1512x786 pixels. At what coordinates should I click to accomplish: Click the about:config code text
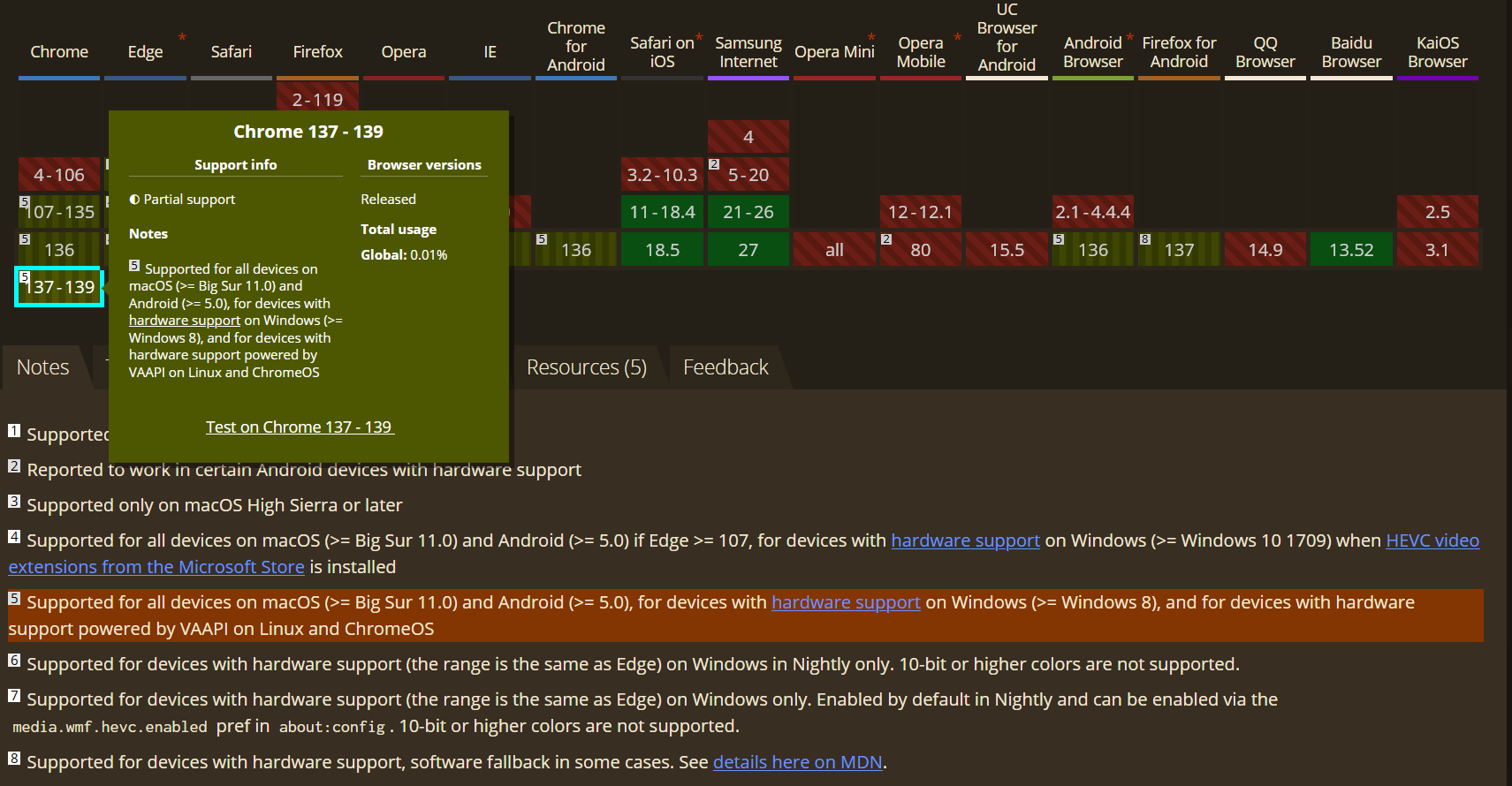(x=332, y=727)
